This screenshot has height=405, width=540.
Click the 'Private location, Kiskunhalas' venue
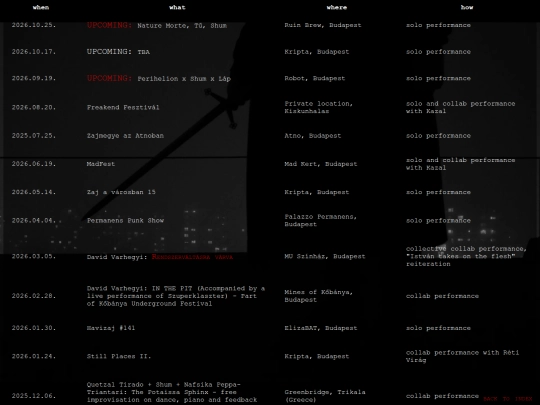point(319,107)
